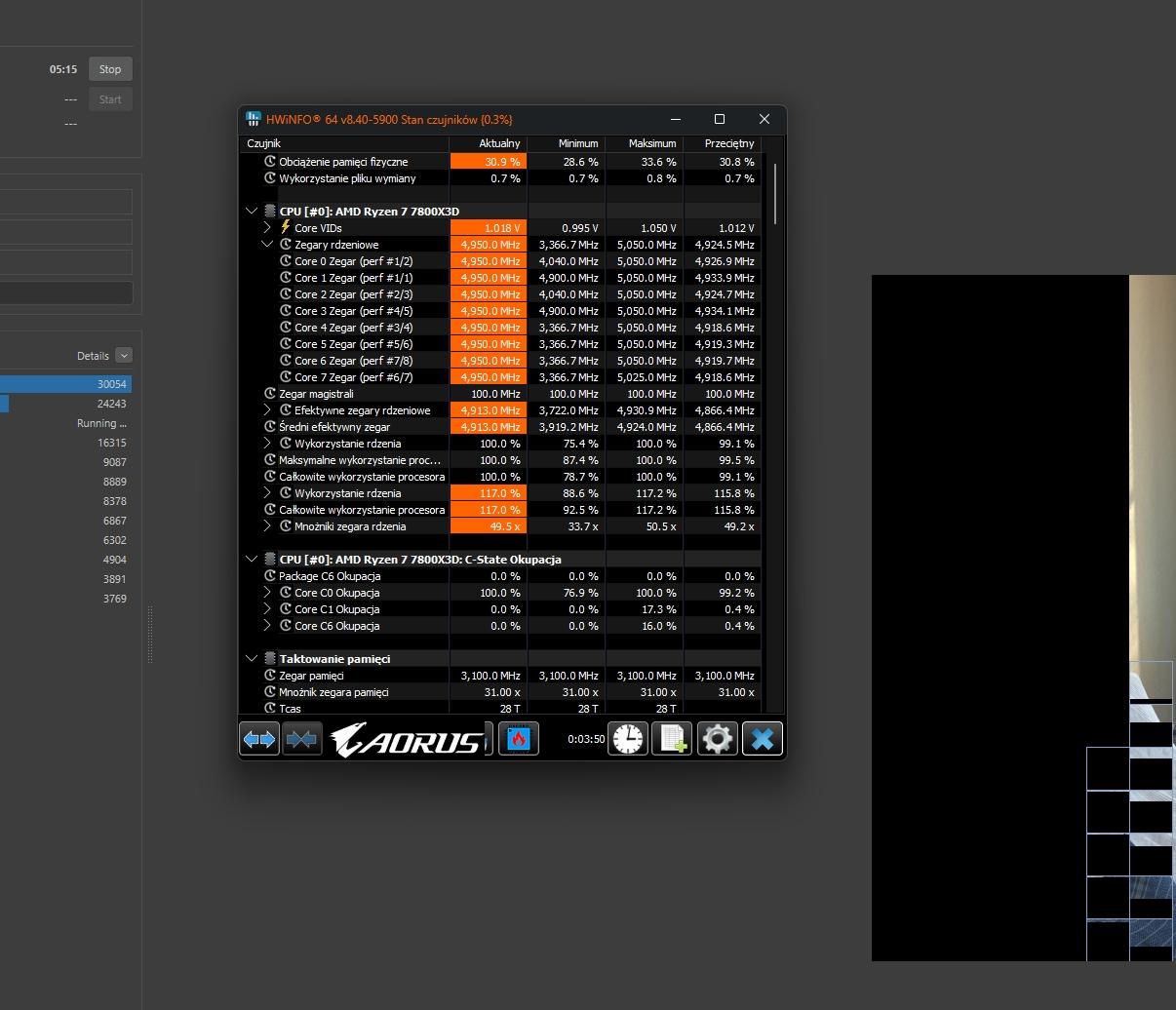Collapse the Zegary rdzeniowe group
This screenshot has height=1010, width=1176.
pyautogui.click(x=267, y=244)
